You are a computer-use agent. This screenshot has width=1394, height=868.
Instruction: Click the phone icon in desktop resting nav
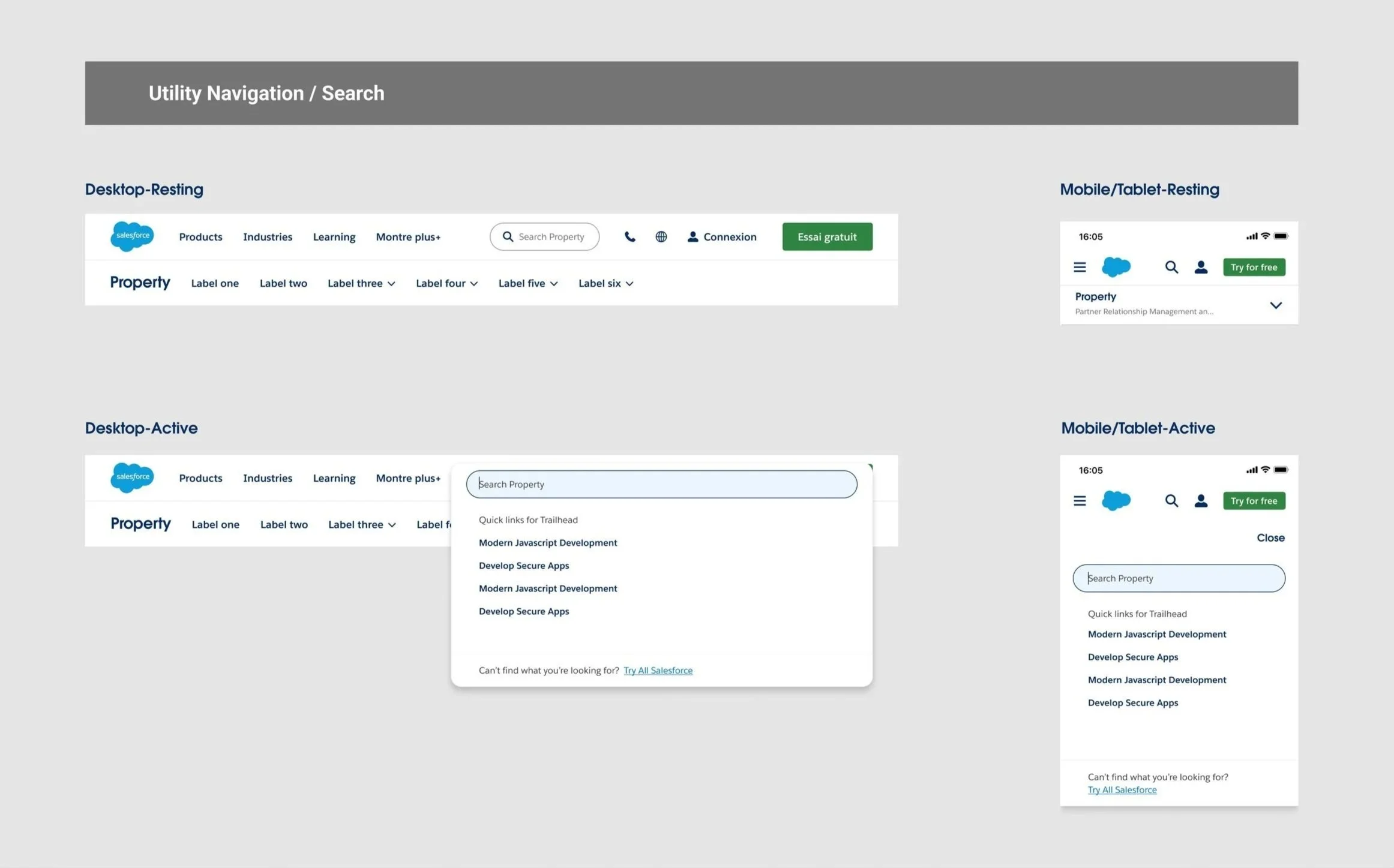(x=629, y=237)
